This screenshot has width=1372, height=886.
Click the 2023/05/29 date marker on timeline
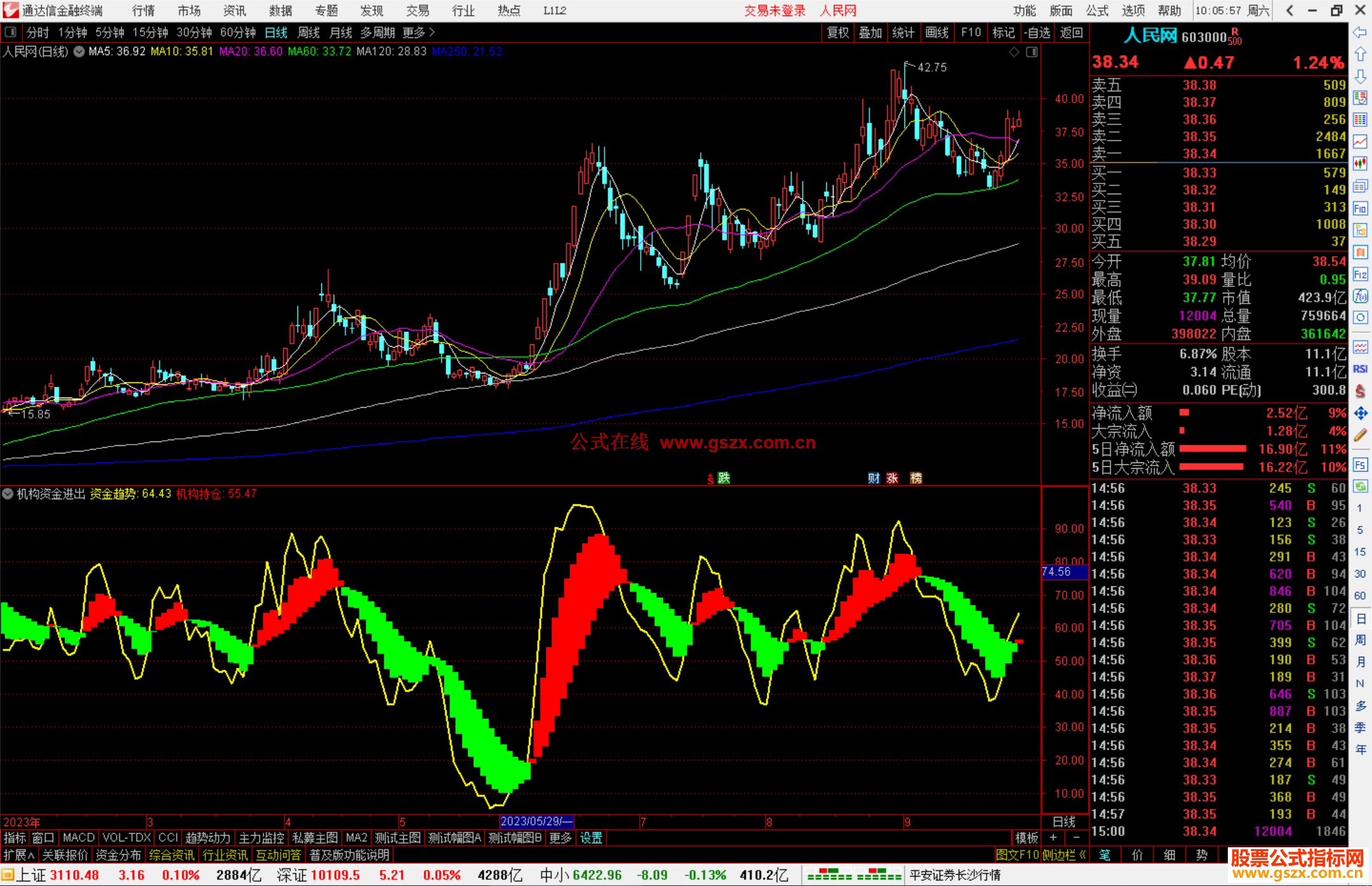pos(536,821)
